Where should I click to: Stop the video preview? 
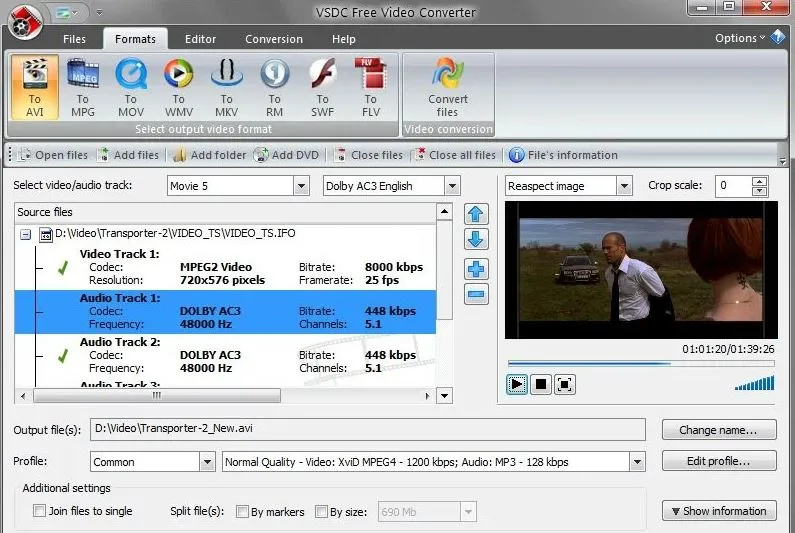(x=540, y=384)
